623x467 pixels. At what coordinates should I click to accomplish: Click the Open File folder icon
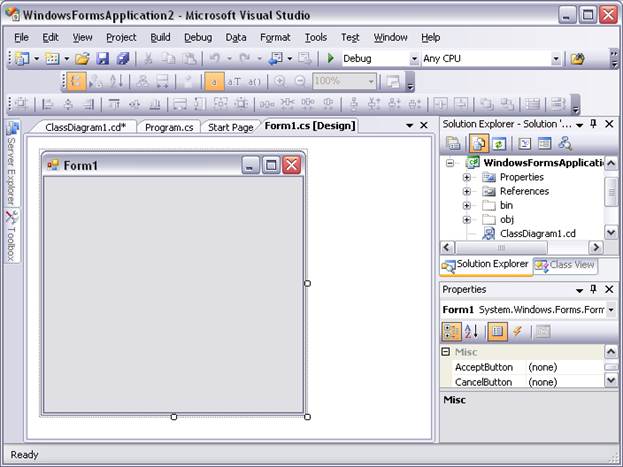click(82, 59)
